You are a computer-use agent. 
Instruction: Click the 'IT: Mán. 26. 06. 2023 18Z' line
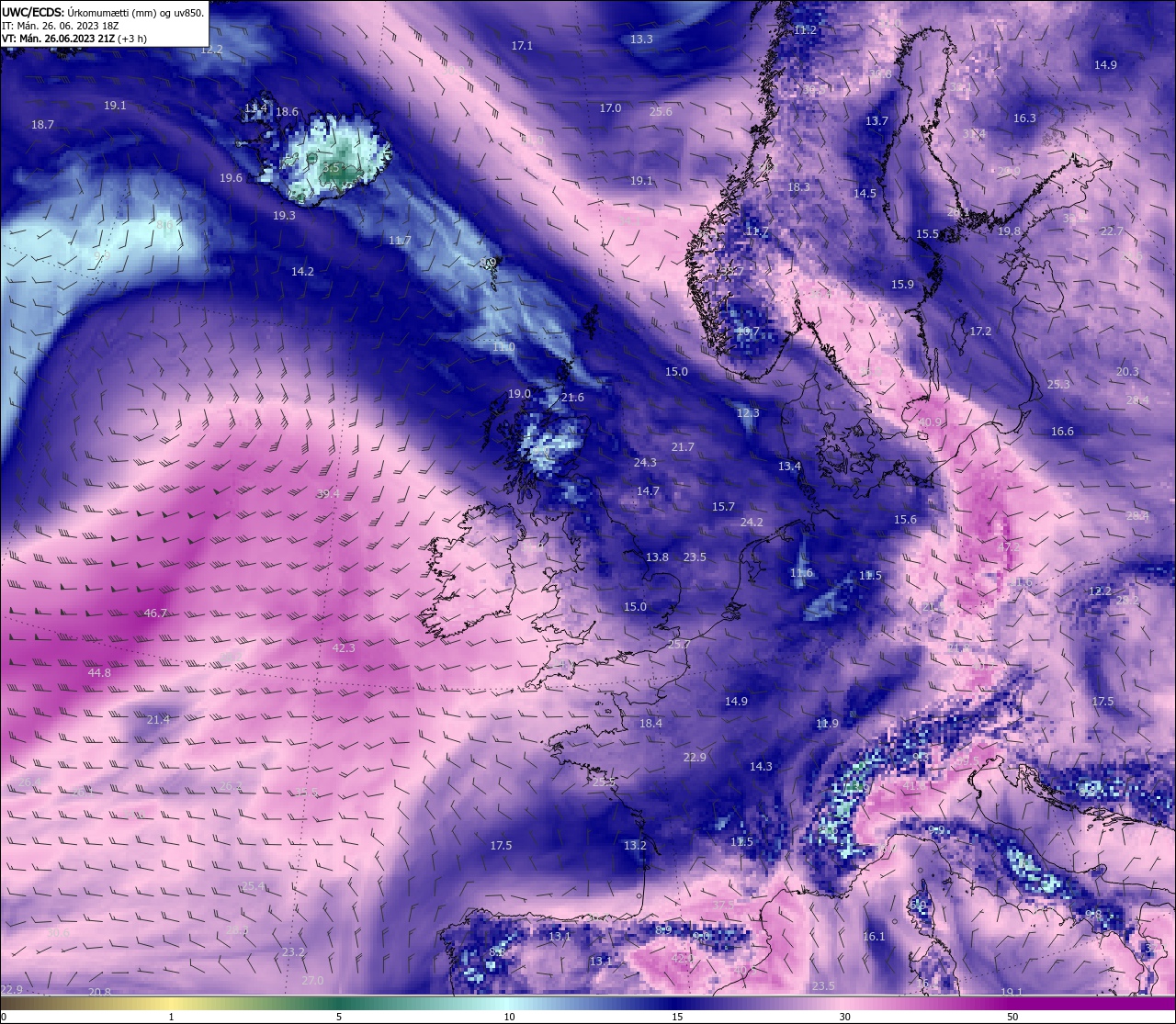coord(62,26)
